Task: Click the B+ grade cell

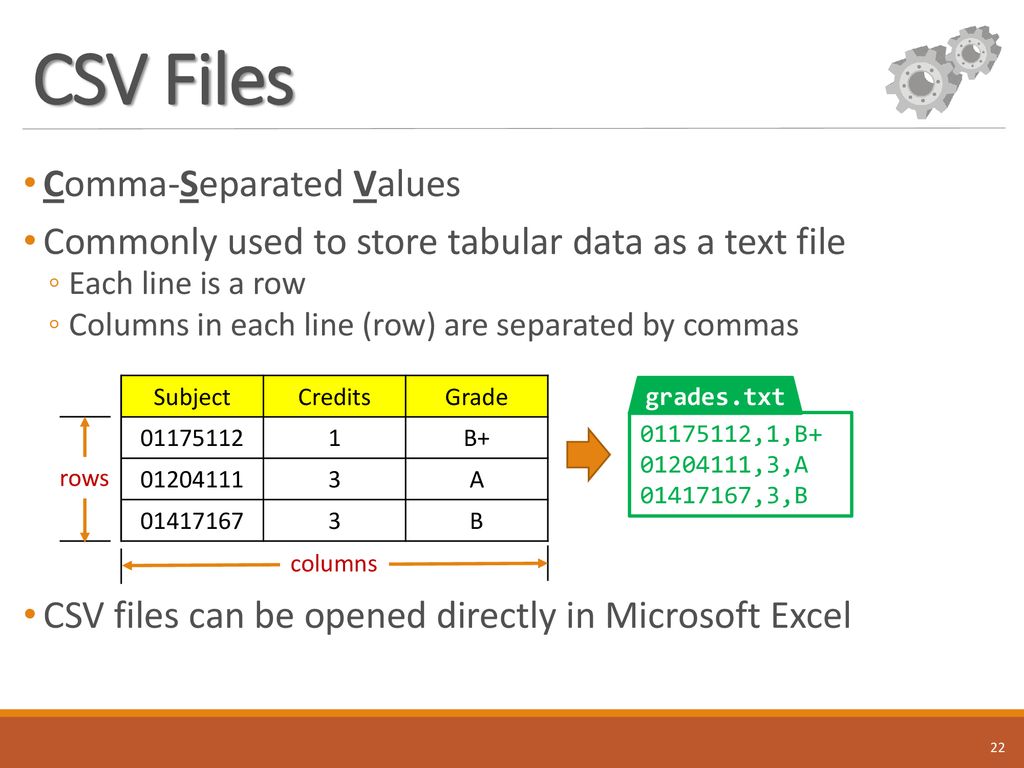Action: click(x=477, y=438)
